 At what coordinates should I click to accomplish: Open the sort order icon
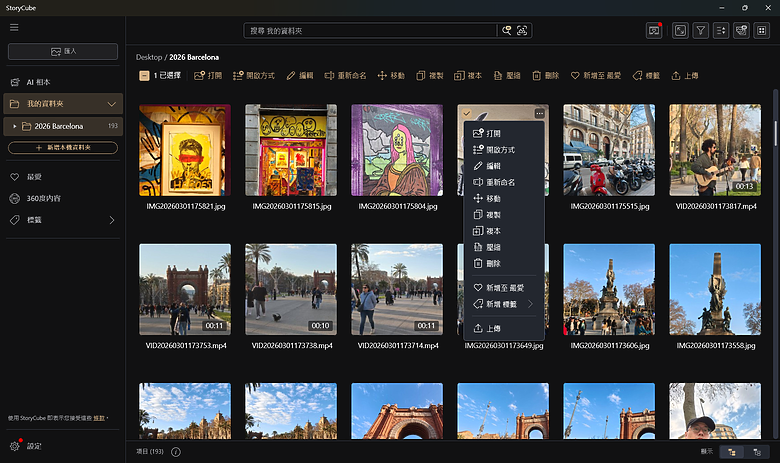(x=721, y=31)
